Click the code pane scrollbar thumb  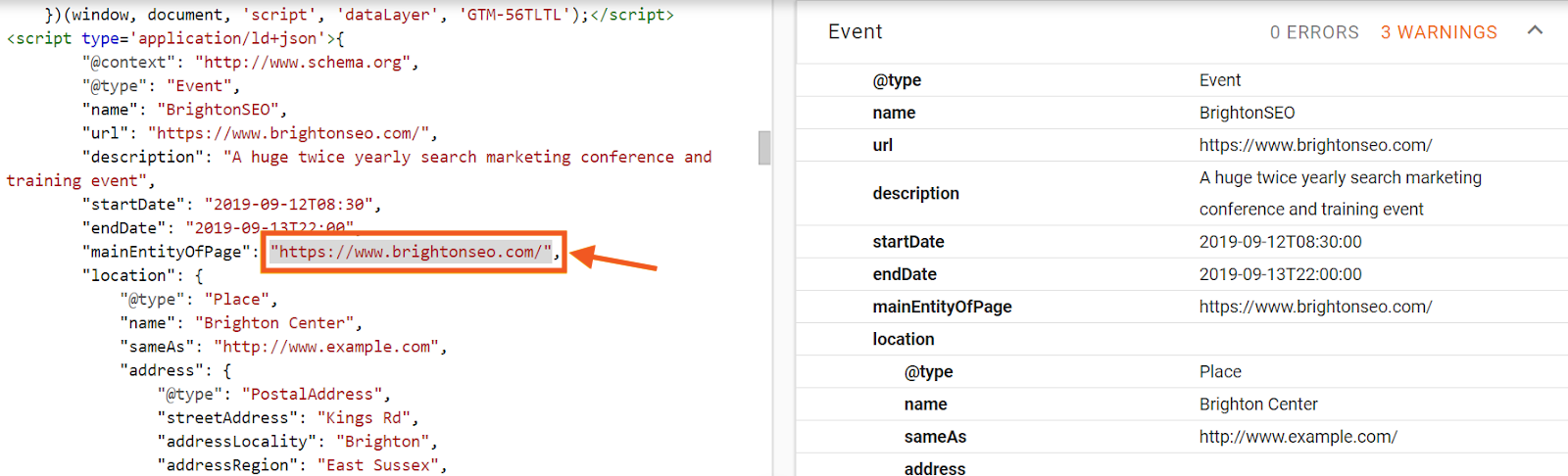tap(764, 148)
